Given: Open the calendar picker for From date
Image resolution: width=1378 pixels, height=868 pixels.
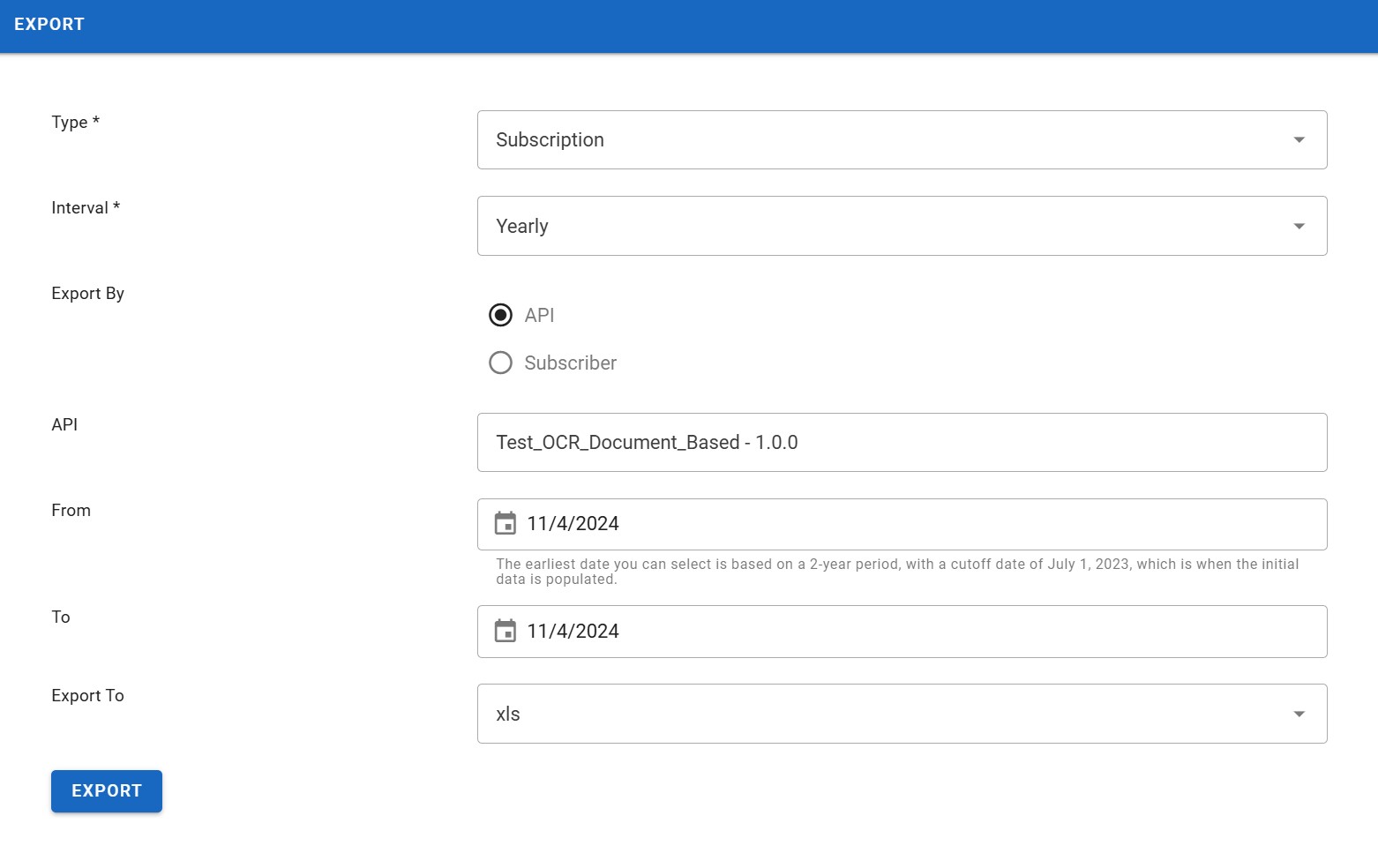Looking at the screenshot, I should pyautogui.click(x=505, y=524).
